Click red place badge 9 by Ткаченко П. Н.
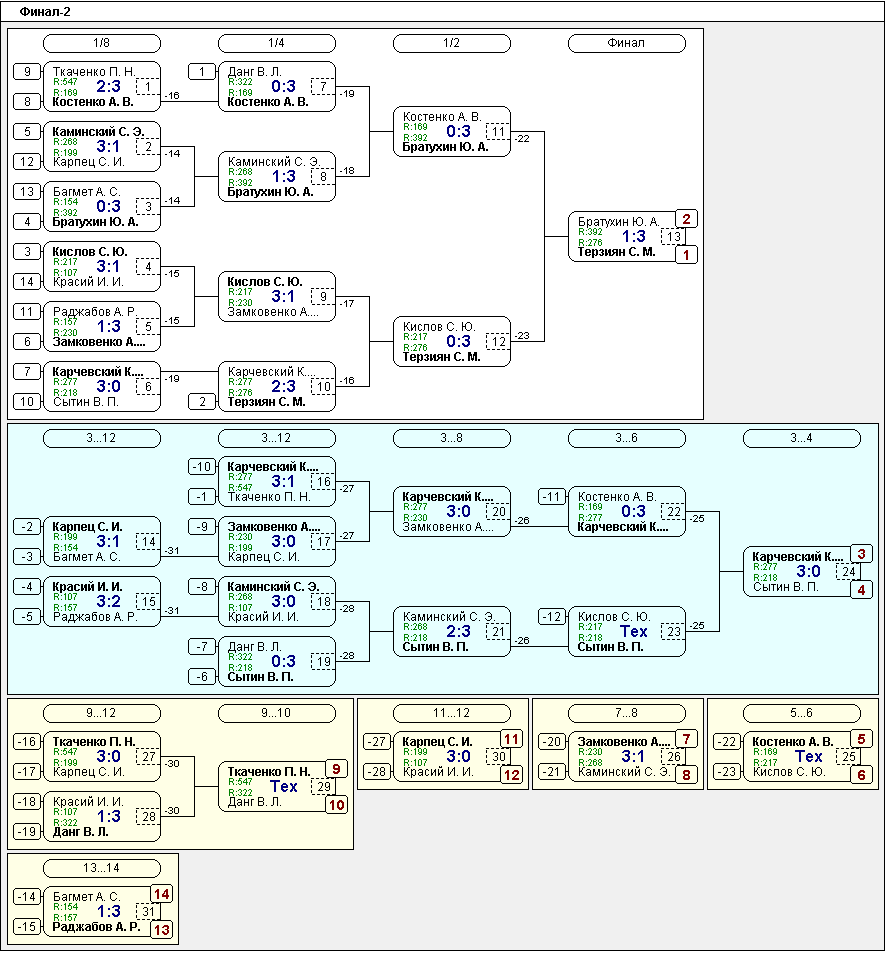The image size is (887, 953). [x=337, y=769]
